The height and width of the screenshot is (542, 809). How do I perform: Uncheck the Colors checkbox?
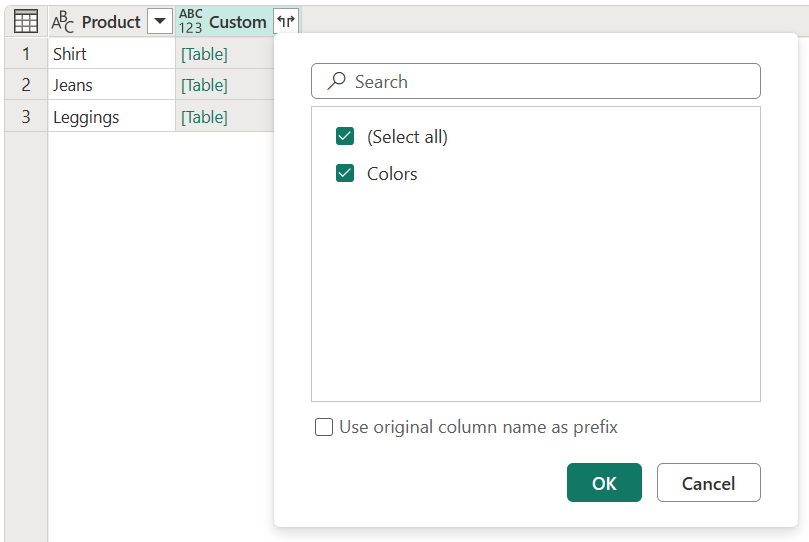(x=345, y=174)
